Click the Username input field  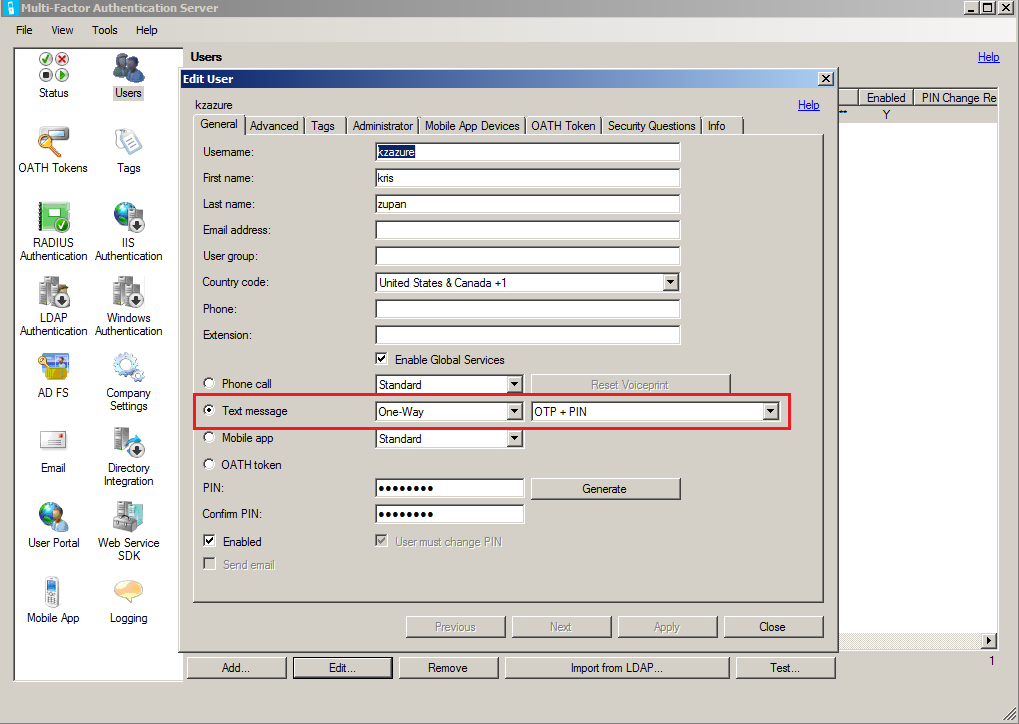click(528, 151)
